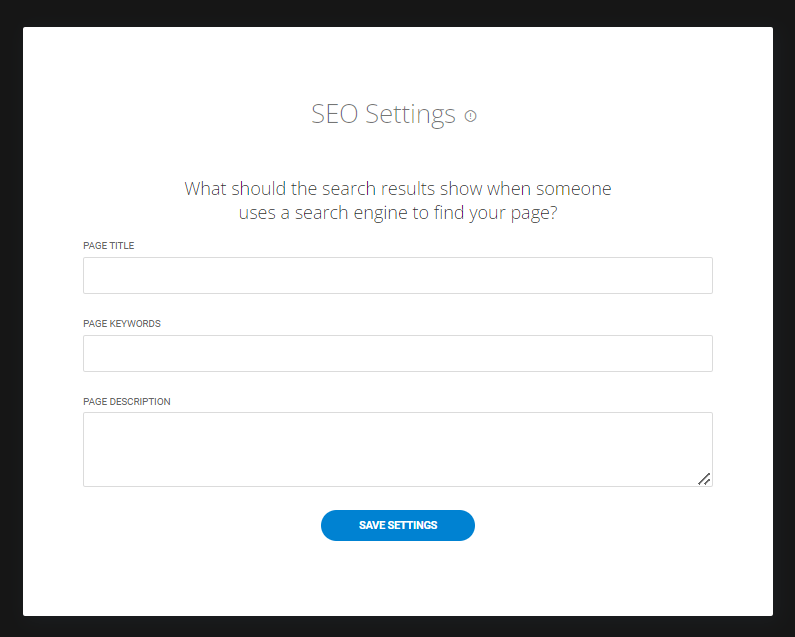795x637 pixels.
Task: Click the PAGE TITLE label
Action: [x=109, y=245]
